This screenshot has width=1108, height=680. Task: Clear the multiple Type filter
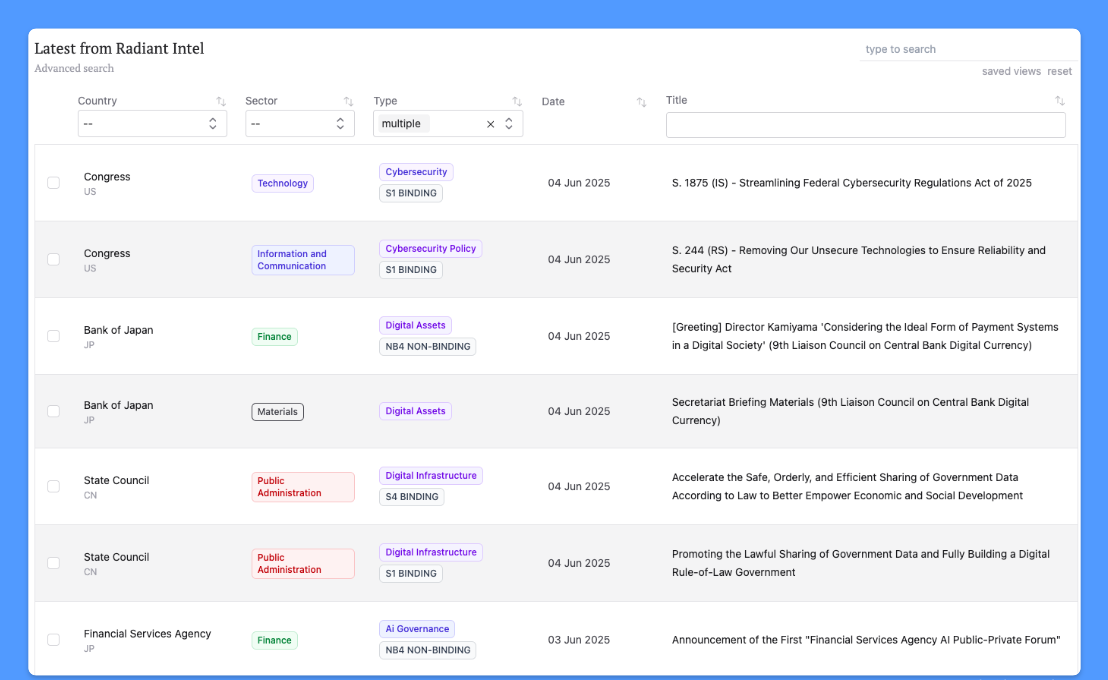490,124
